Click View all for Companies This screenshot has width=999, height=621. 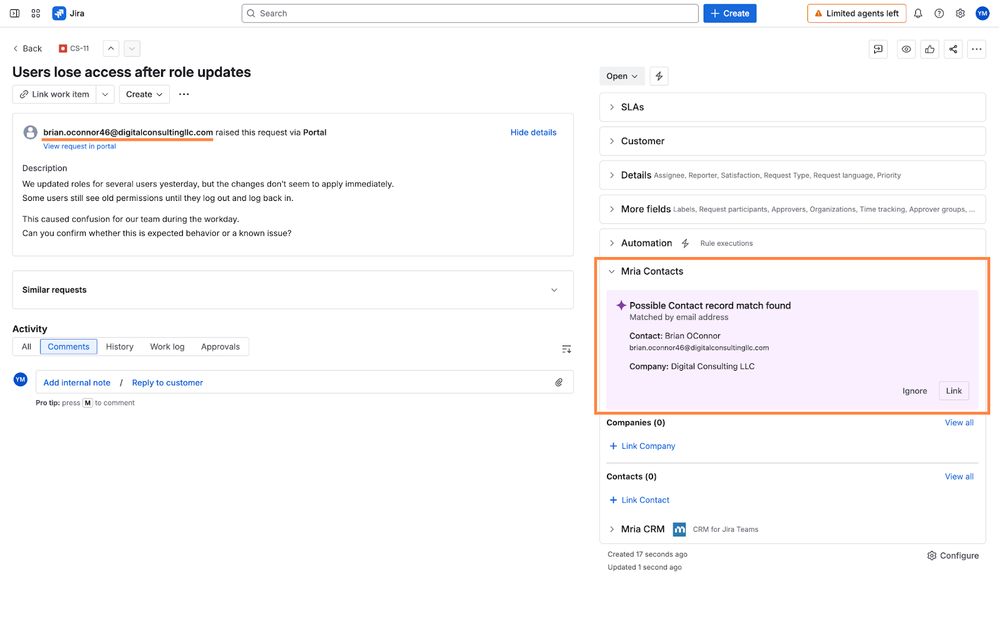click(959, 423)
